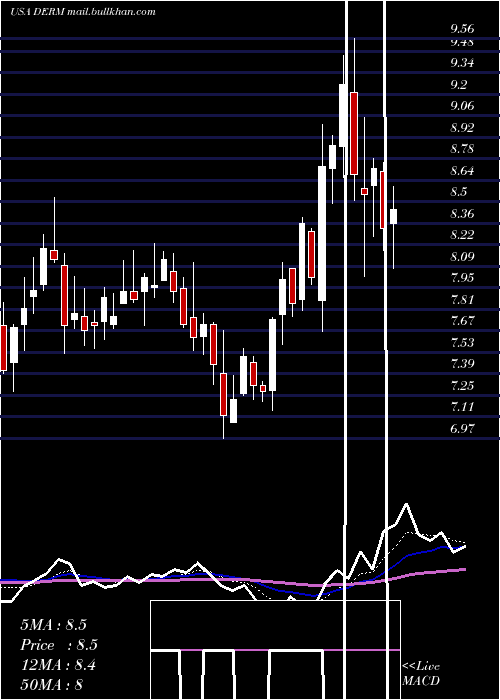Screen dimensions: 500x700
Task: Click the '<<Live MACD' label
Action: [x=421, y=674]
